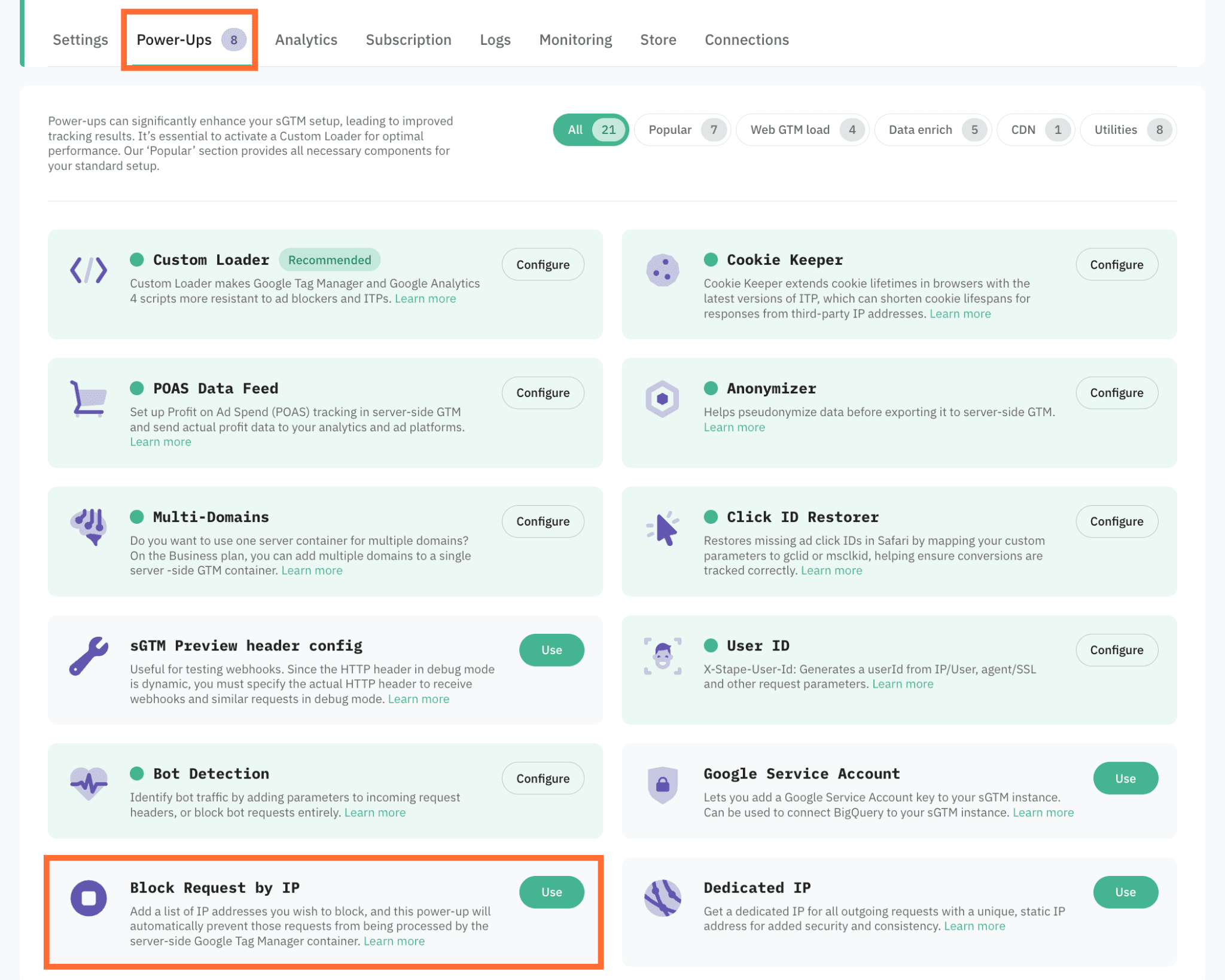Open Learn more link for Anonymizer

coord(735,428)
